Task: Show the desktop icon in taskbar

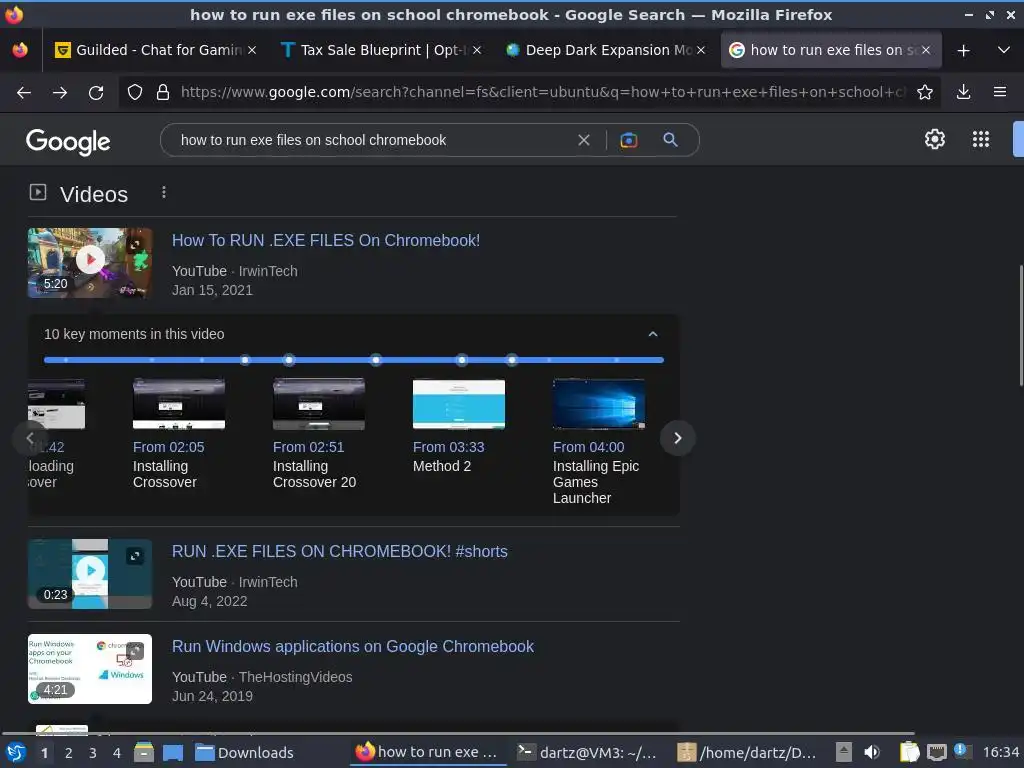Action: tap(172, 753)
